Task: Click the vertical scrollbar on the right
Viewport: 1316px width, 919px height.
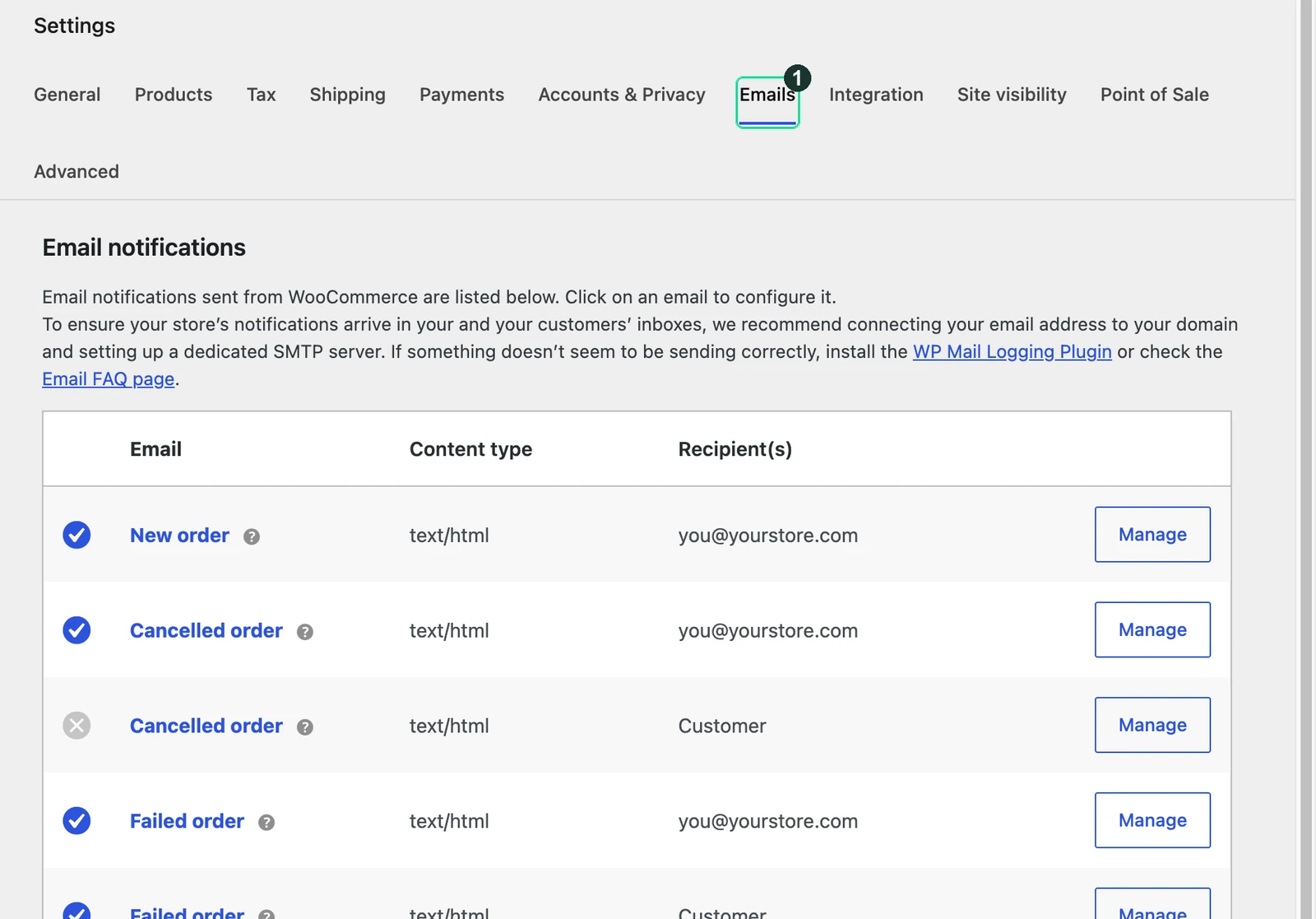Action: (x=1306, y=459)
